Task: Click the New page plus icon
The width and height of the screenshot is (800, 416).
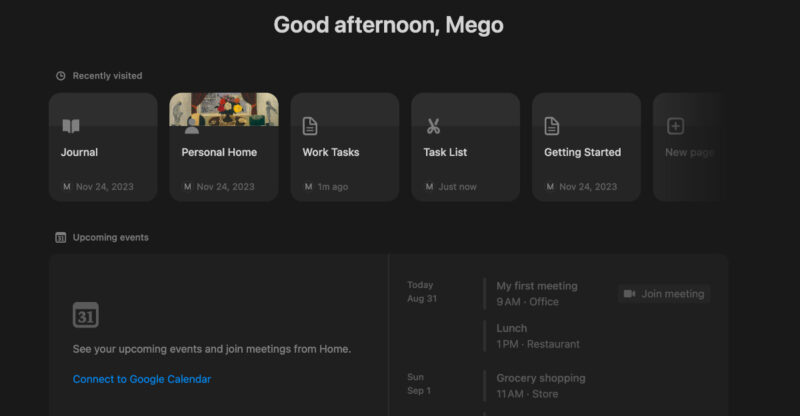Action: (x=676, y=126)
